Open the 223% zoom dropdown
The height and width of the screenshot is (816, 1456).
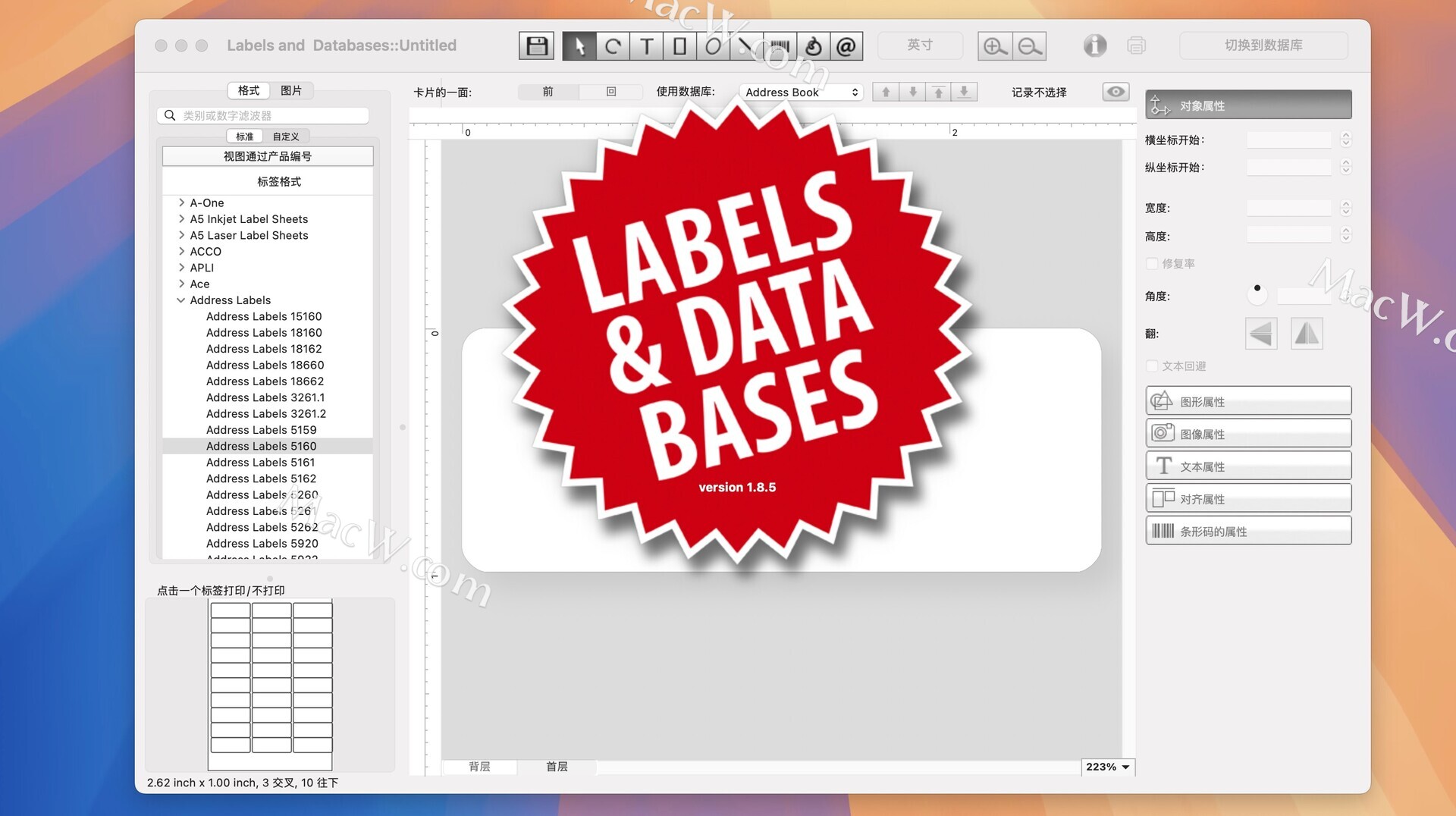pos(1108,767)
